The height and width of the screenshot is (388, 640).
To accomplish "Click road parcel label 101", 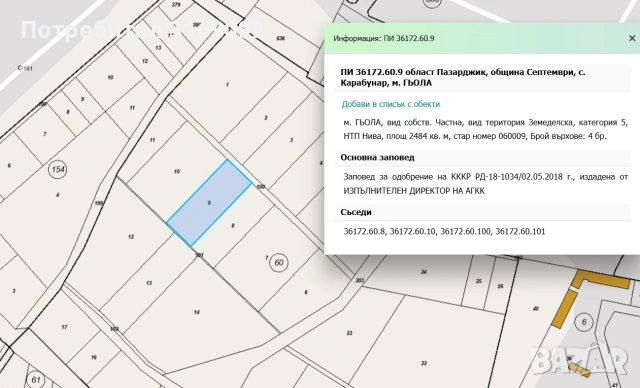I will (x=199, y=255).
